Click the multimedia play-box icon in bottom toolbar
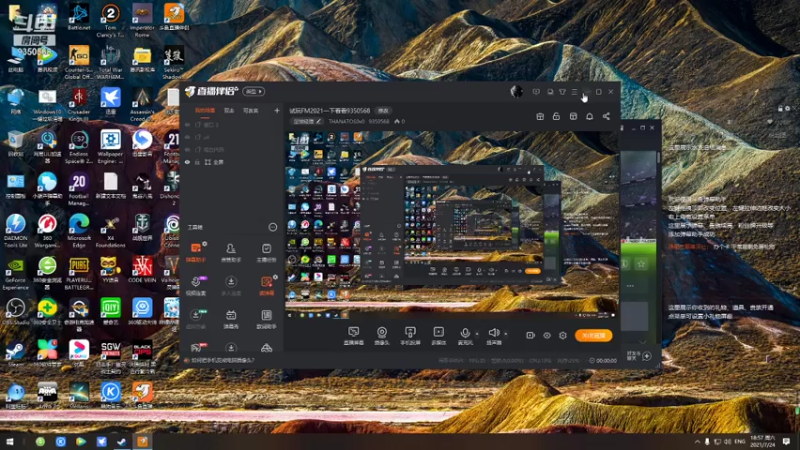Screen dimensions: 800x450 [x=438, y=332]
